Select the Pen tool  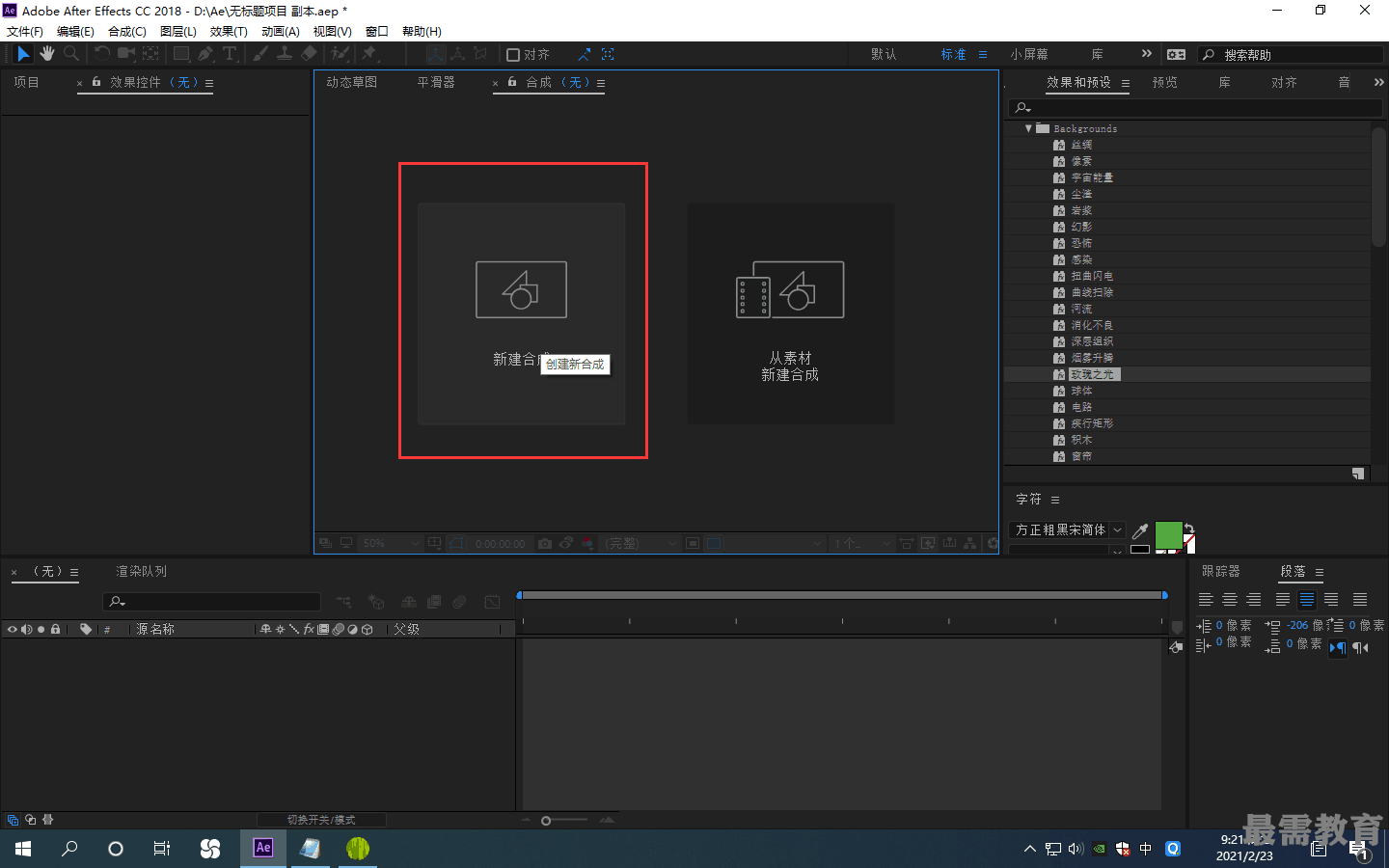[x=204, y=54]
